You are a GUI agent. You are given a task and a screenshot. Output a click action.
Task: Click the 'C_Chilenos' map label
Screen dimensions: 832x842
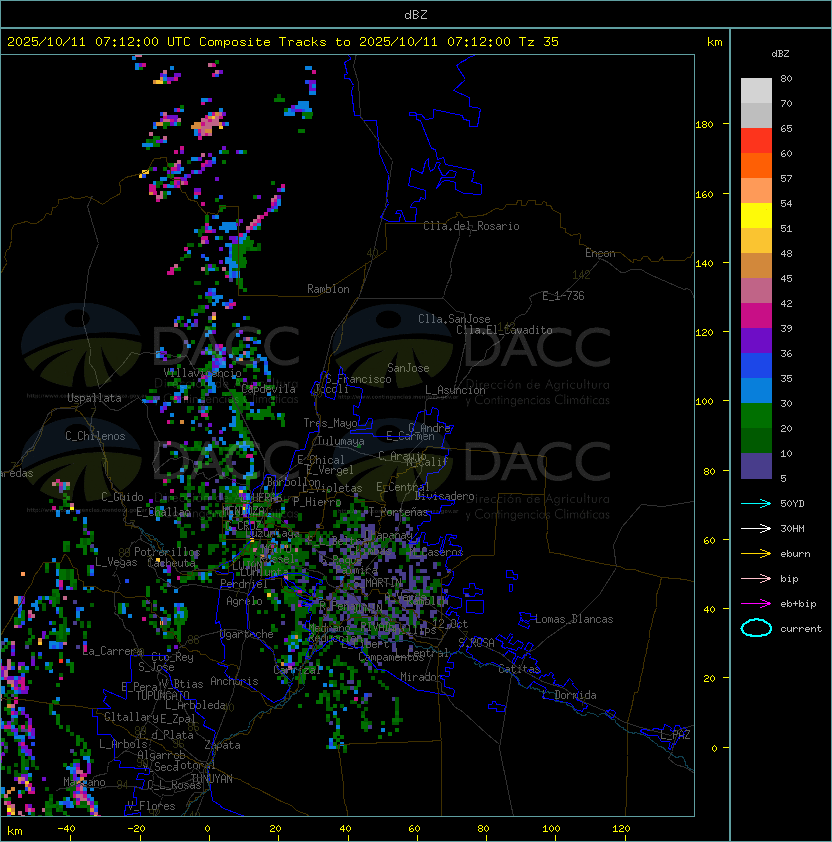point(95,436)
